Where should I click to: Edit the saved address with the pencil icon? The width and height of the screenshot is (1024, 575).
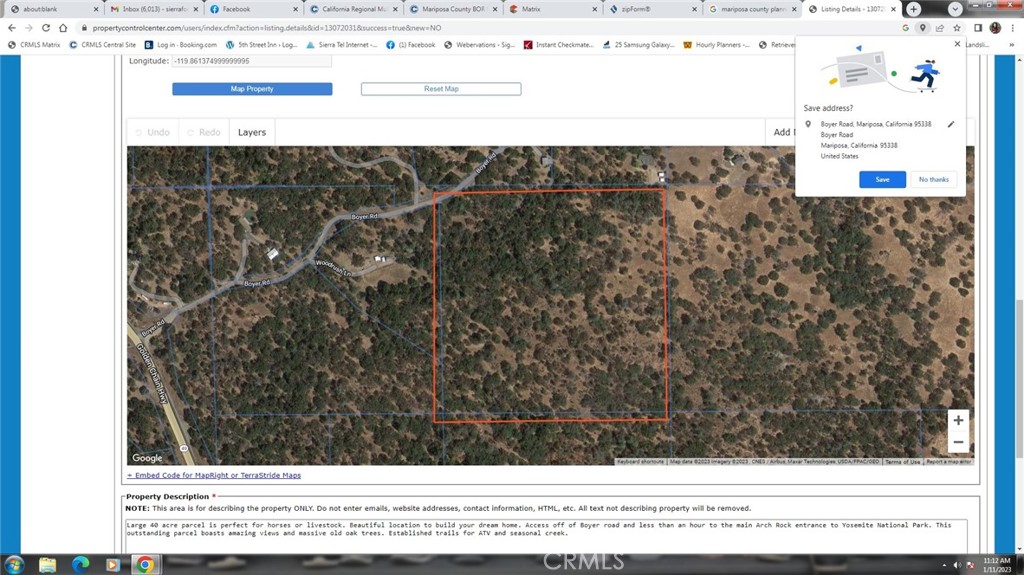tap(951, 124)
